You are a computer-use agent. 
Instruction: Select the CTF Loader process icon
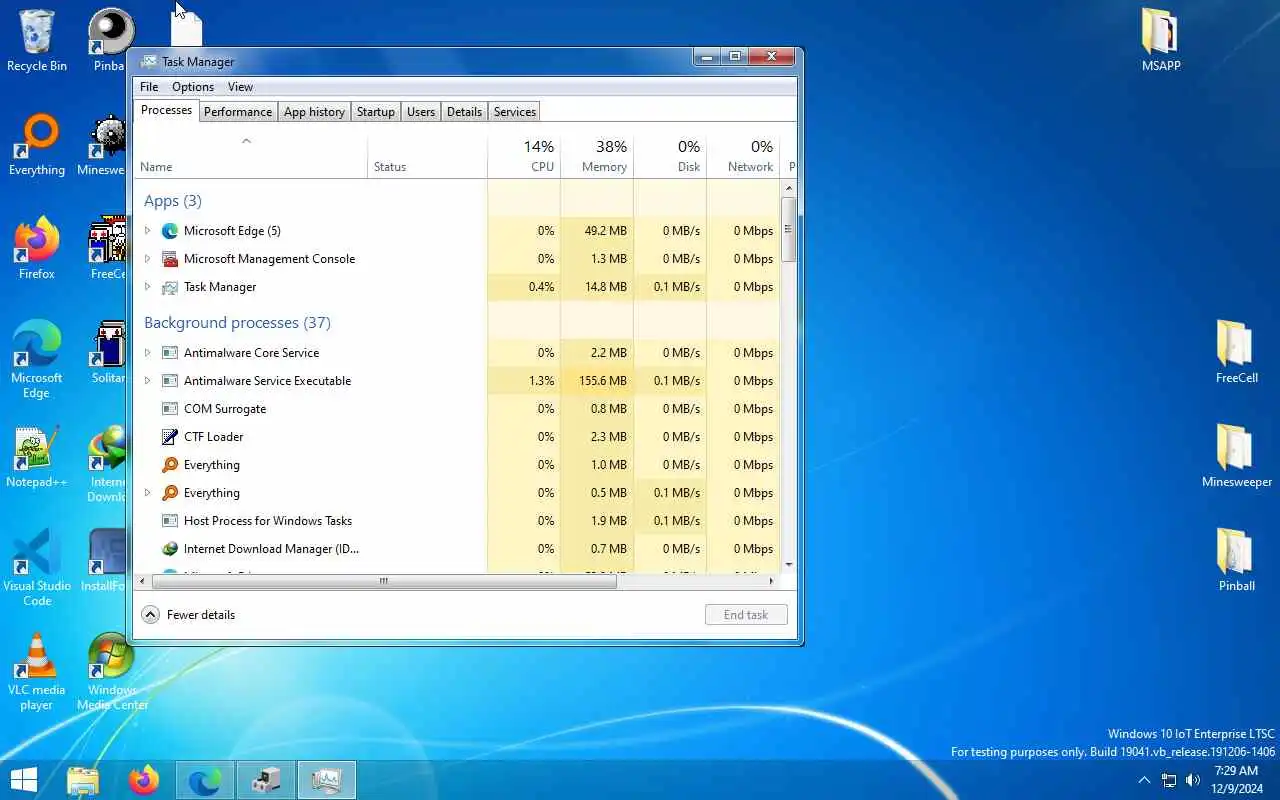[170, 437]
